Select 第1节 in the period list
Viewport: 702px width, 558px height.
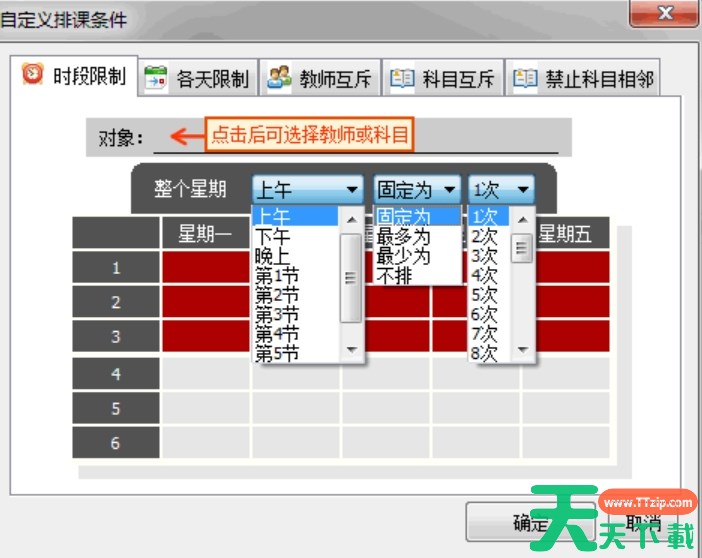click(295, 275)
